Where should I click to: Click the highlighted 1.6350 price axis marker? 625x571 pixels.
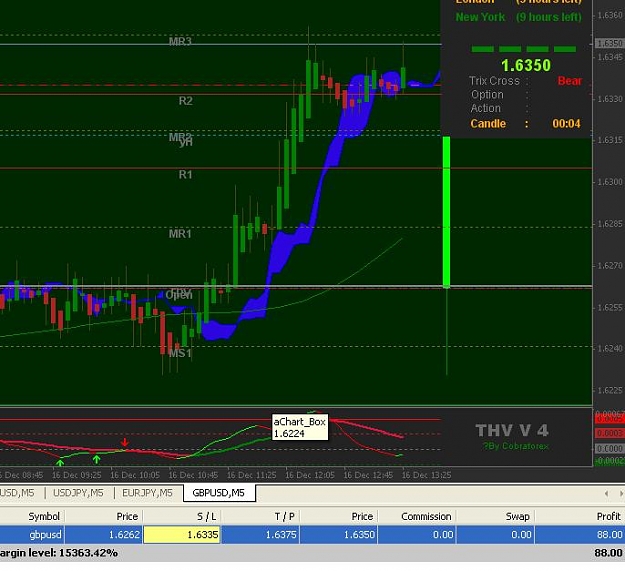click(x=609, y=43)
